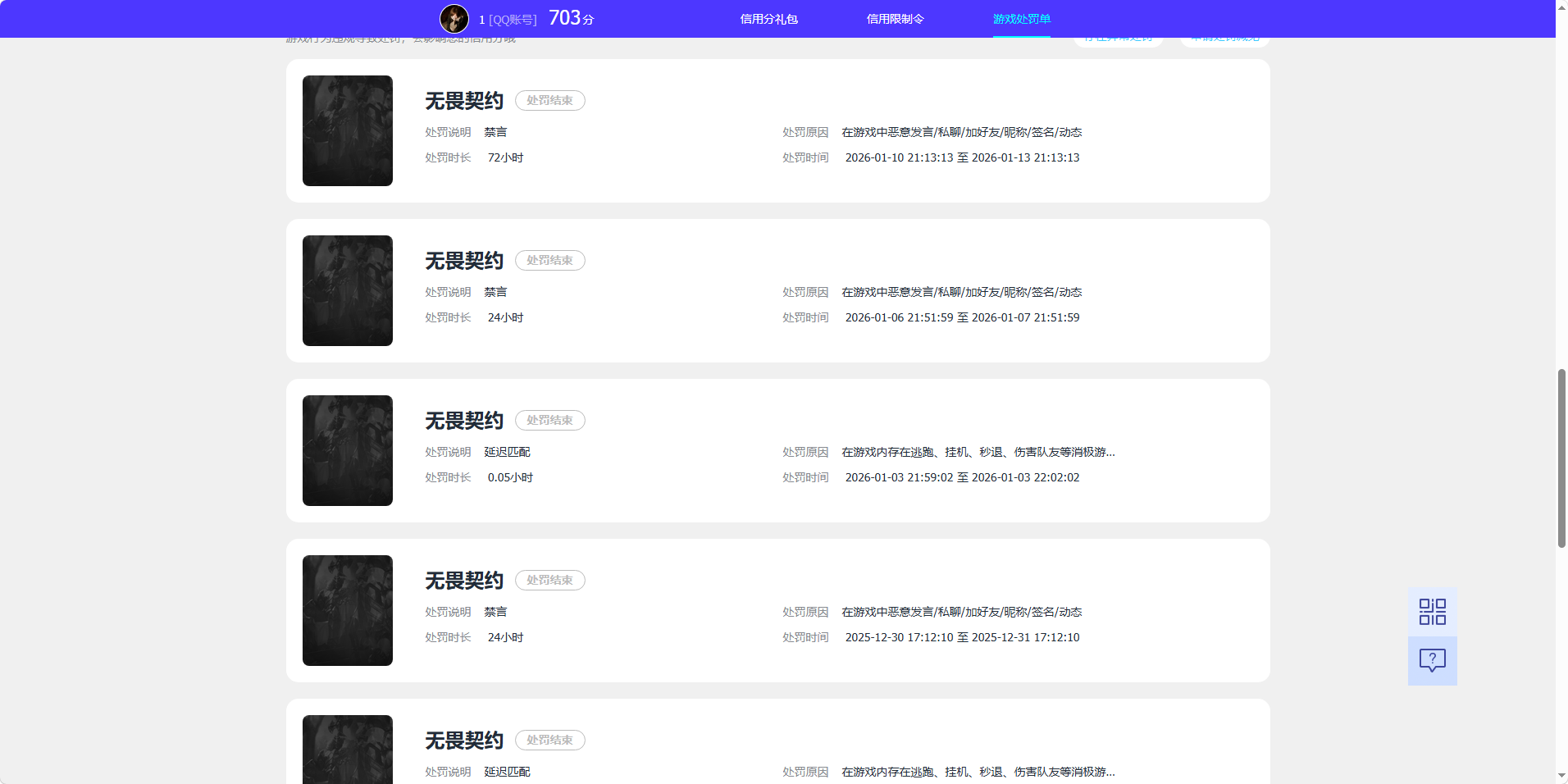Click 无畏契约 title of the 2025-12-30 card

coord(464,581)
